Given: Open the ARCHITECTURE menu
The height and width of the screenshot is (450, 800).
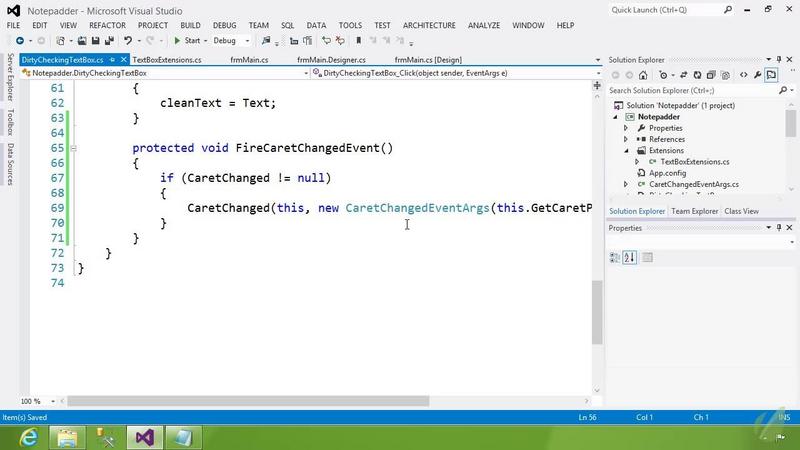Looking at the screenshot, I should [x=429, y=25].
